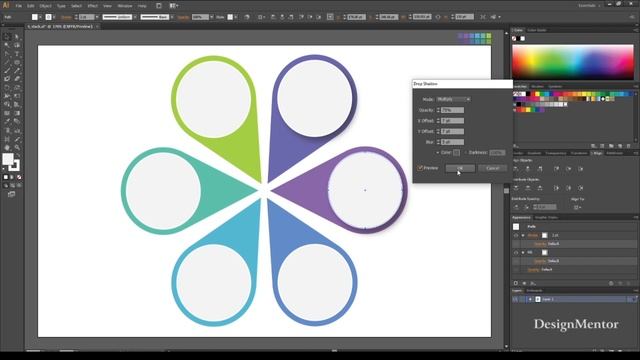The width and height of the screenshot is (640, 360).
Task: Click shadow color swatch in Drop Shadow
Action: coord(456,153)
